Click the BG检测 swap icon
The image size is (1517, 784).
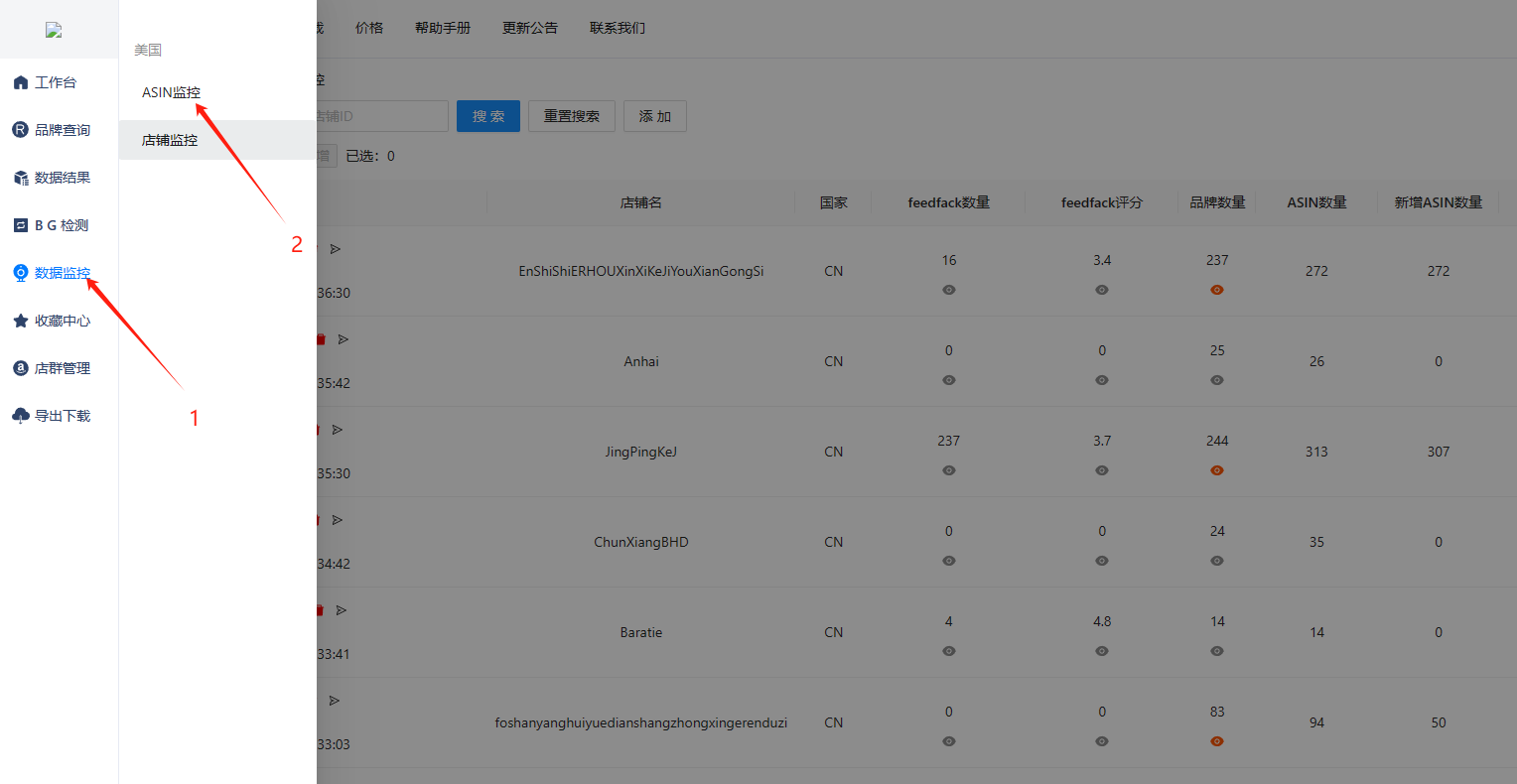pos(21,225)
